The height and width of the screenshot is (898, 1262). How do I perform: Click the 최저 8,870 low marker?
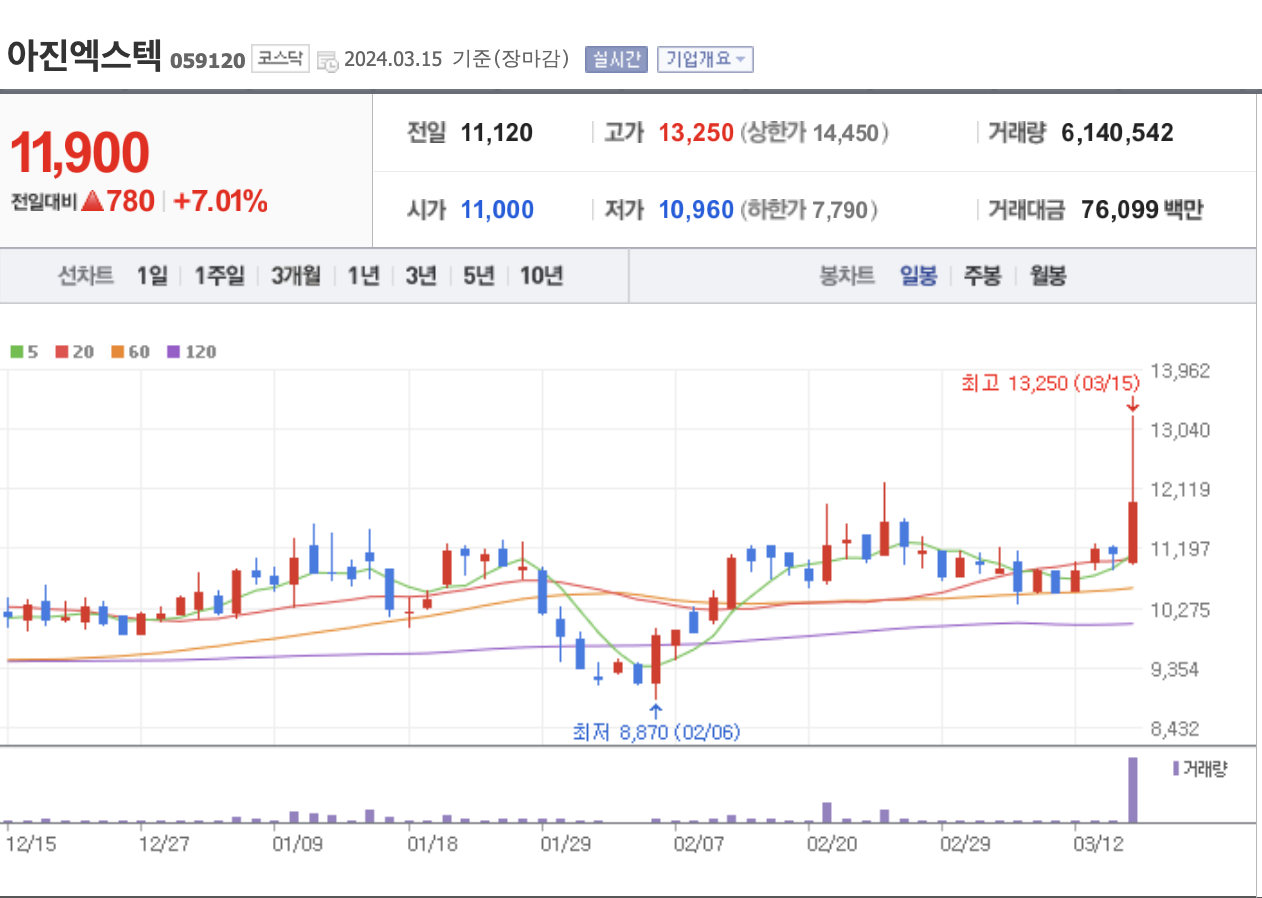[x=656, y=732]
